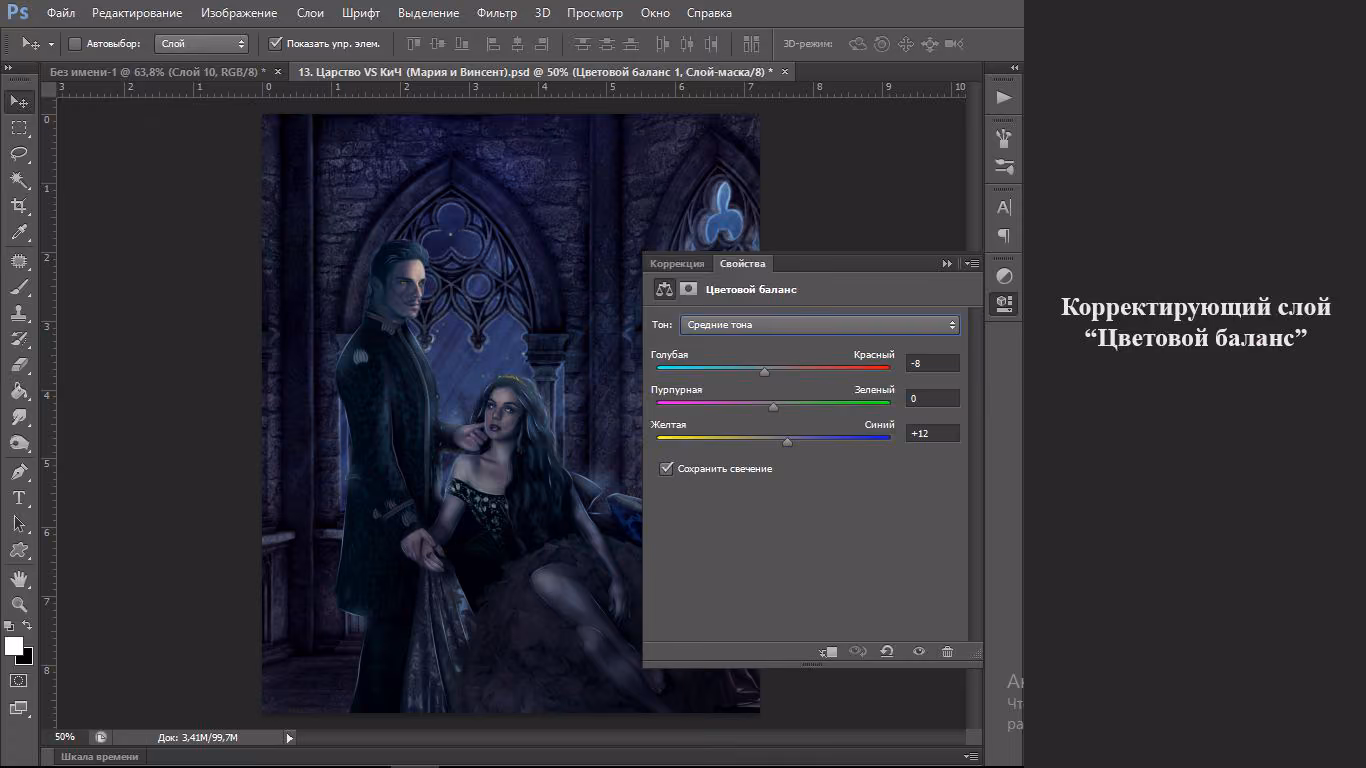Click the Голубая–Красный slider handle
The image size is (1366, 768).
(x=765, y=372)
